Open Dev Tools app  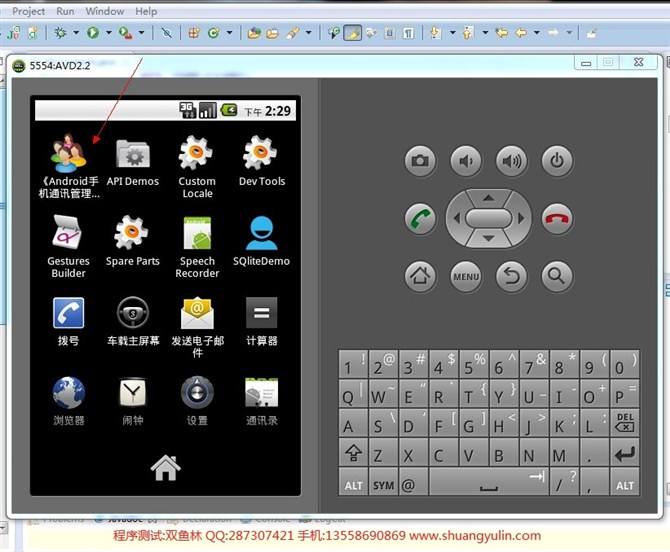click(262, 161)
